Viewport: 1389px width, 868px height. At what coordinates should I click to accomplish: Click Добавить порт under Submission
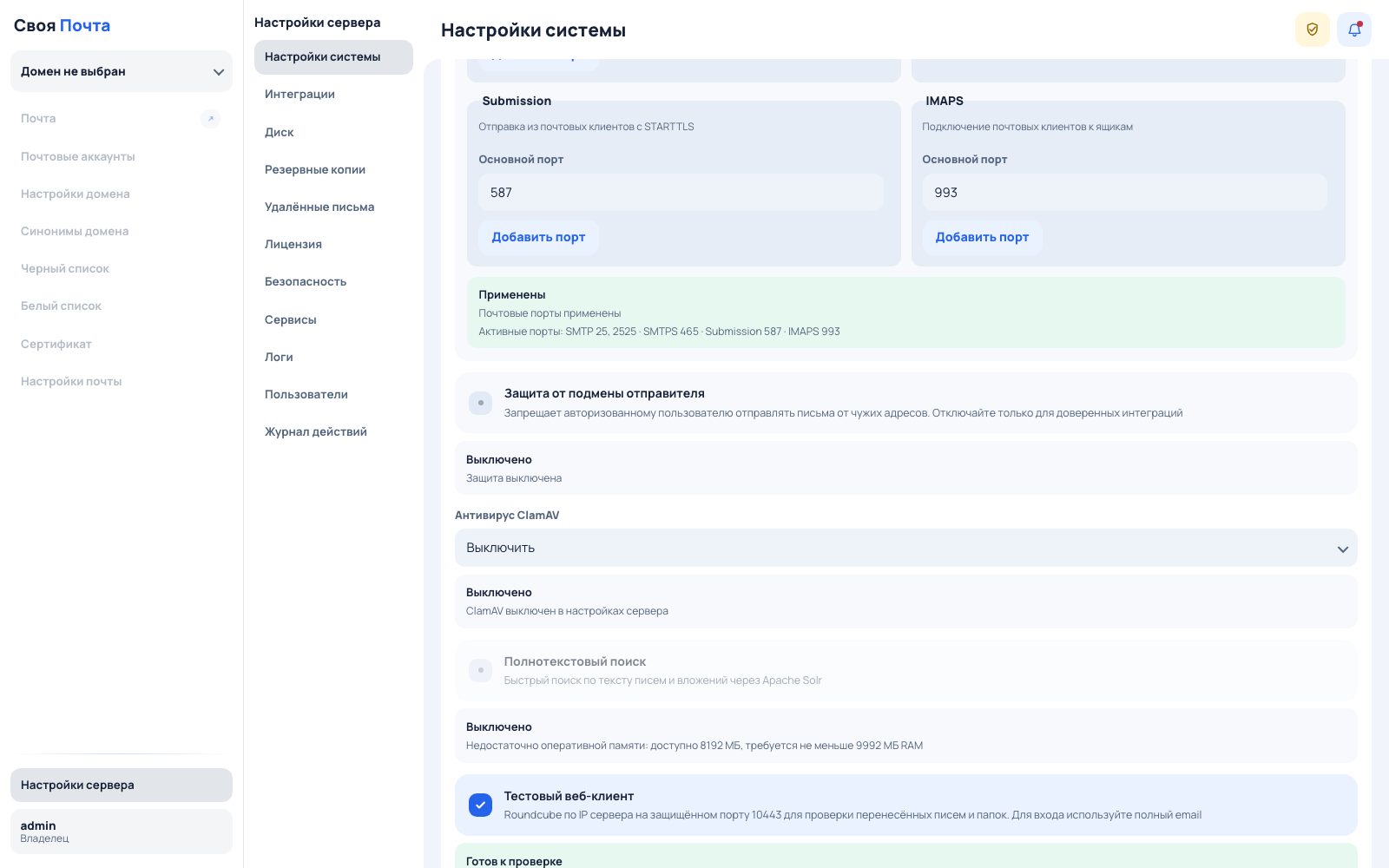pos(538,237)
